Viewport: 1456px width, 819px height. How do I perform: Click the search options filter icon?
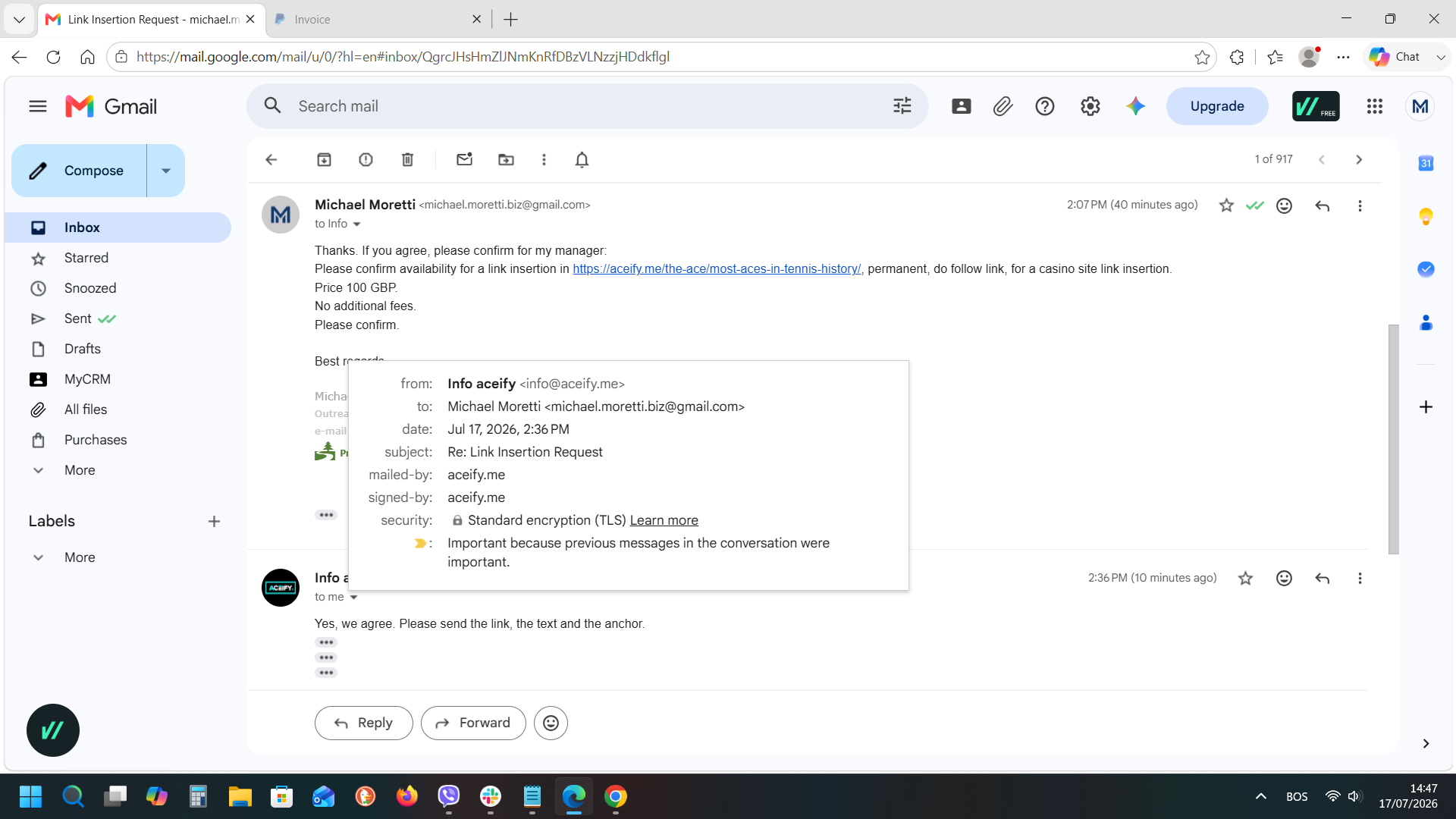pyautogui.click(x=902, y=106)
